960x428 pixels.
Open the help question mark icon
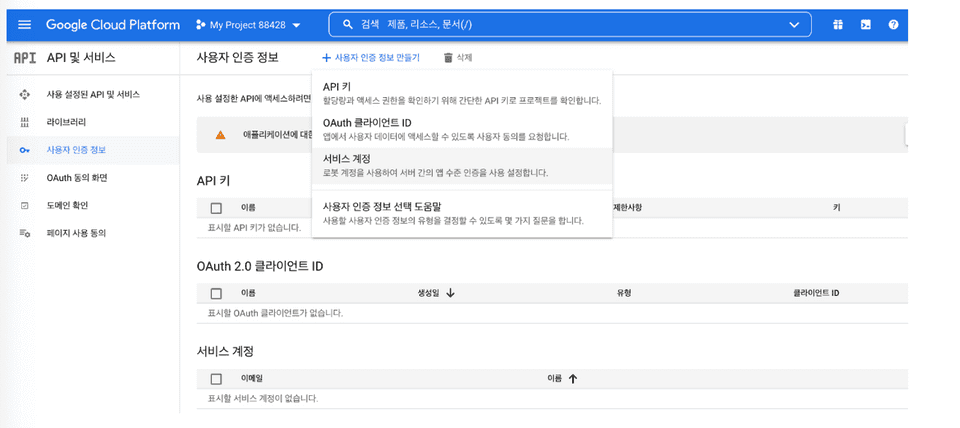(893, 25)
